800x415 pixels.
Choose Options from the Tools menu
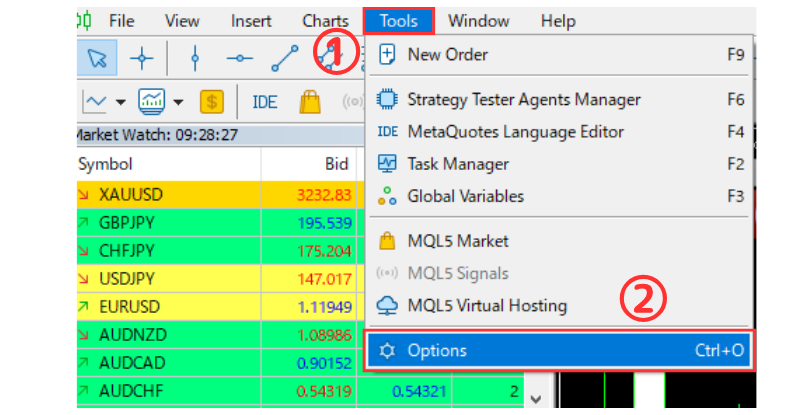point(437,351)
